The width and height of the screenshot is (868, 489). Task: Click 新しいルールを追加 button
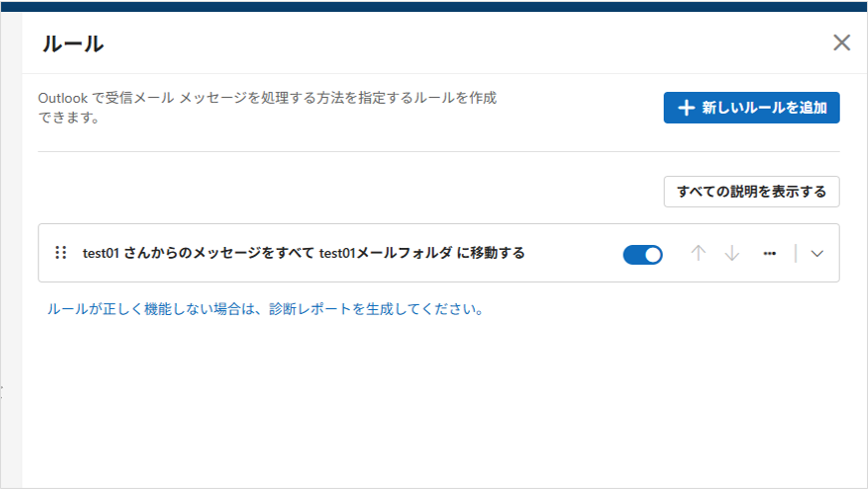tap(751, 108)
